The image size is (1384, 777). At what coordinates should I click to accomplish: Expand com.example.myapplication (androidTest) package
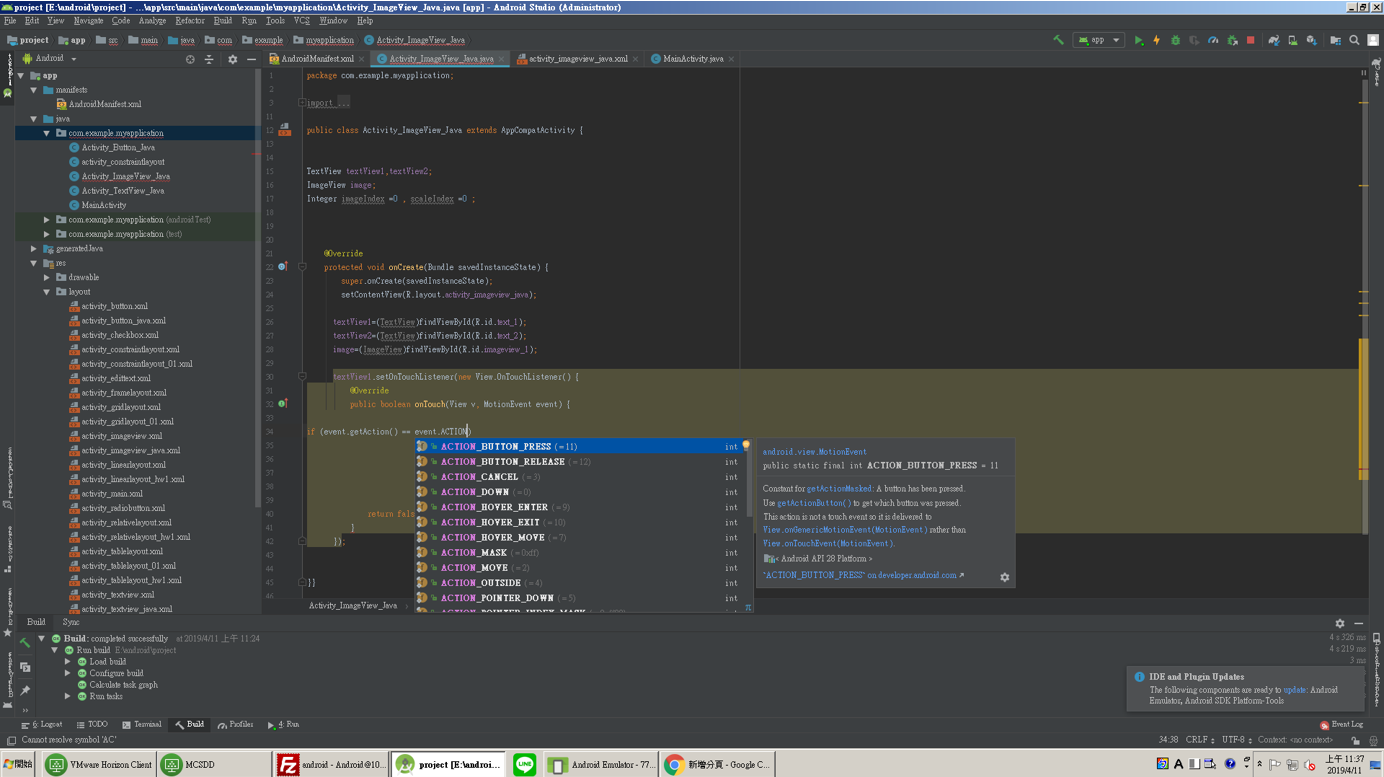point(47,220)
